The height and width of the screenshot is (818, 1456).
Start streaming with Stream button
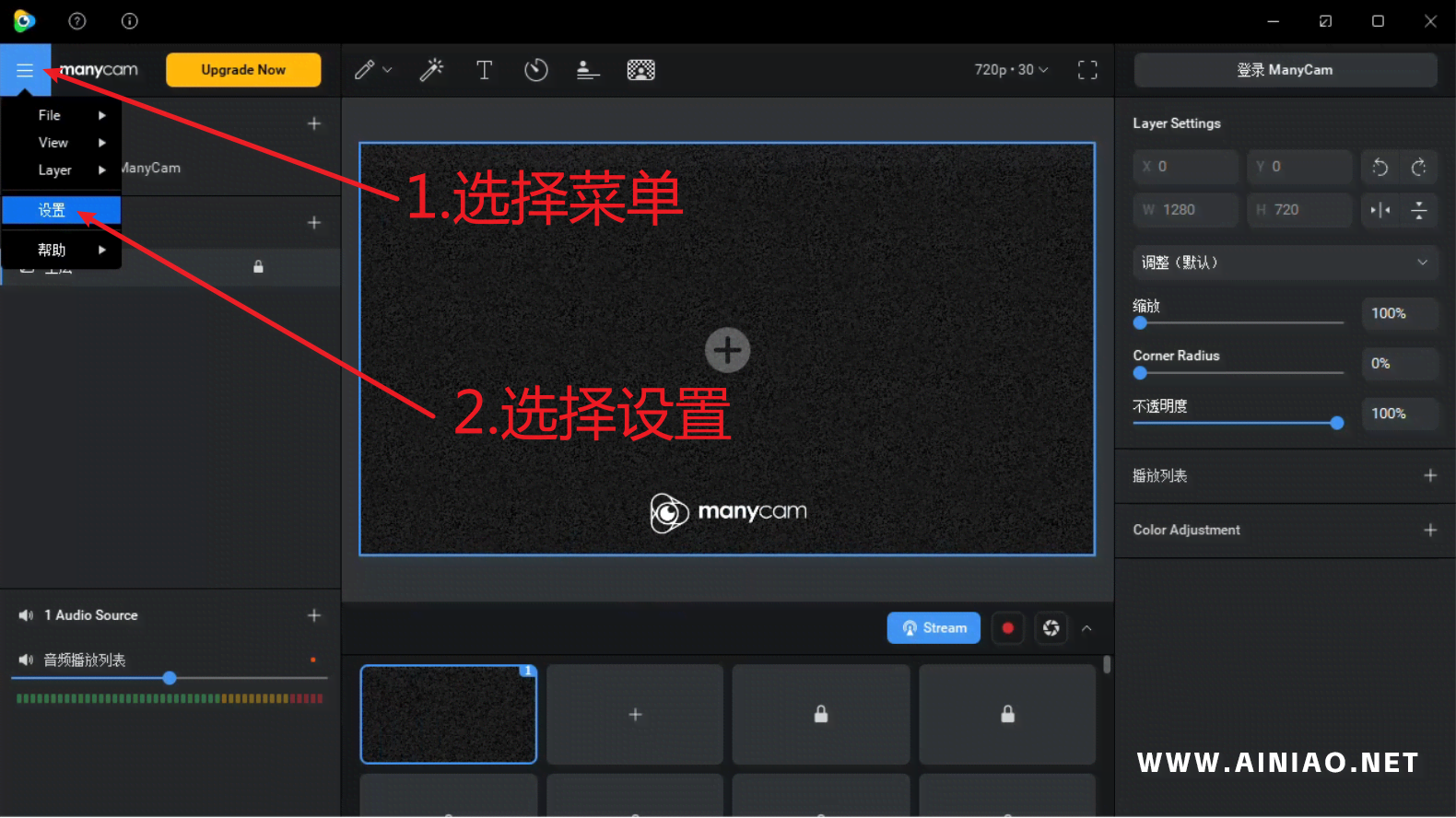coord(933,628)
